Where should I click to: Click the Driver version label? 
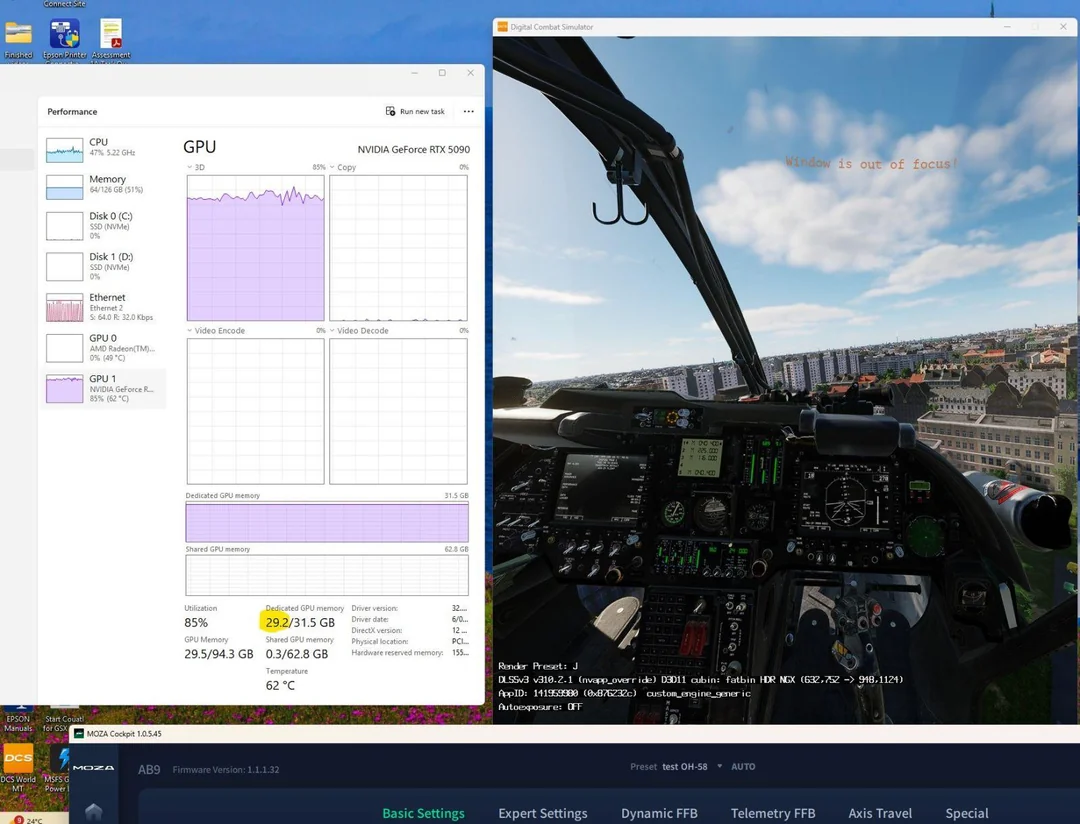coord(375,608)
